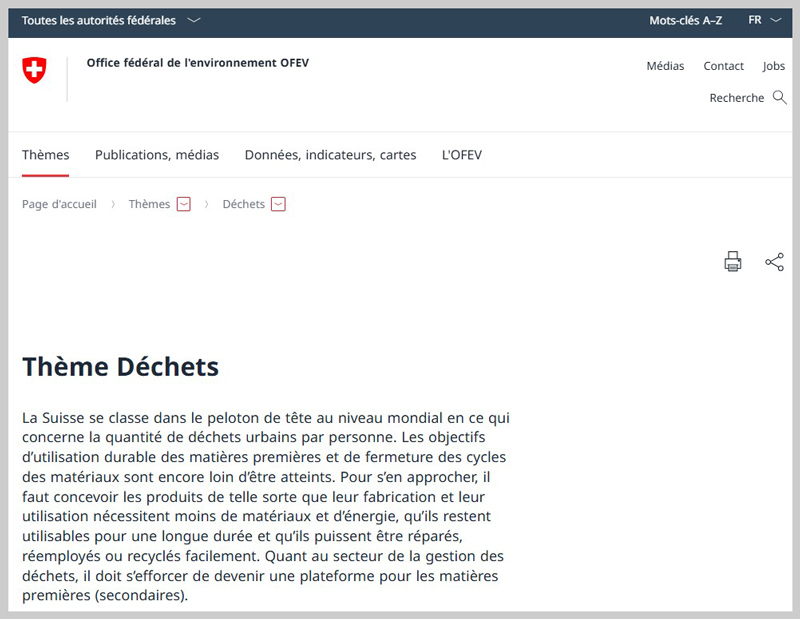Screen dimensions: 800x619
Task: Click the Déchets breadcrumb text
Action: click(243, 204)
